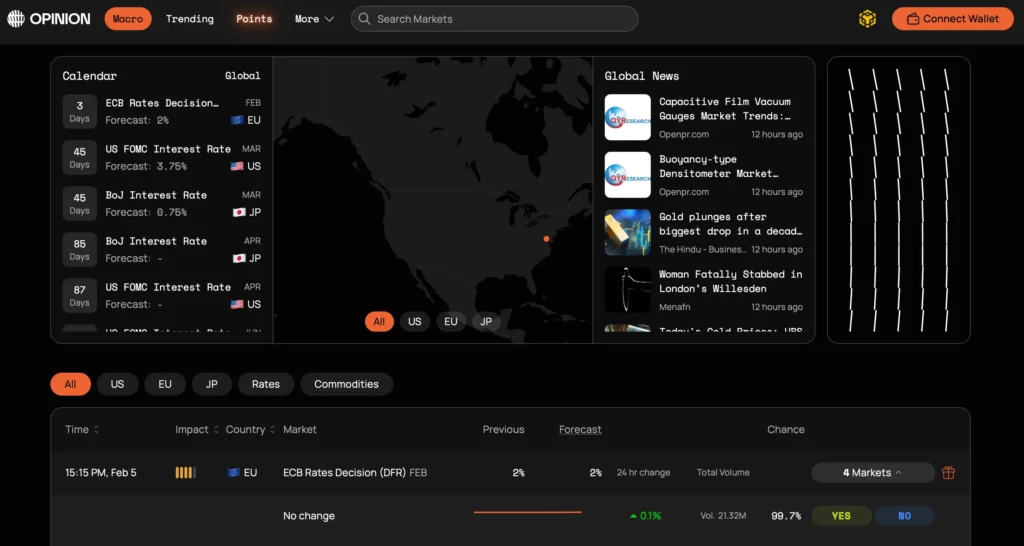Switch to the Trending tab
The image size is (1024, 546).
tap(190, 19)
